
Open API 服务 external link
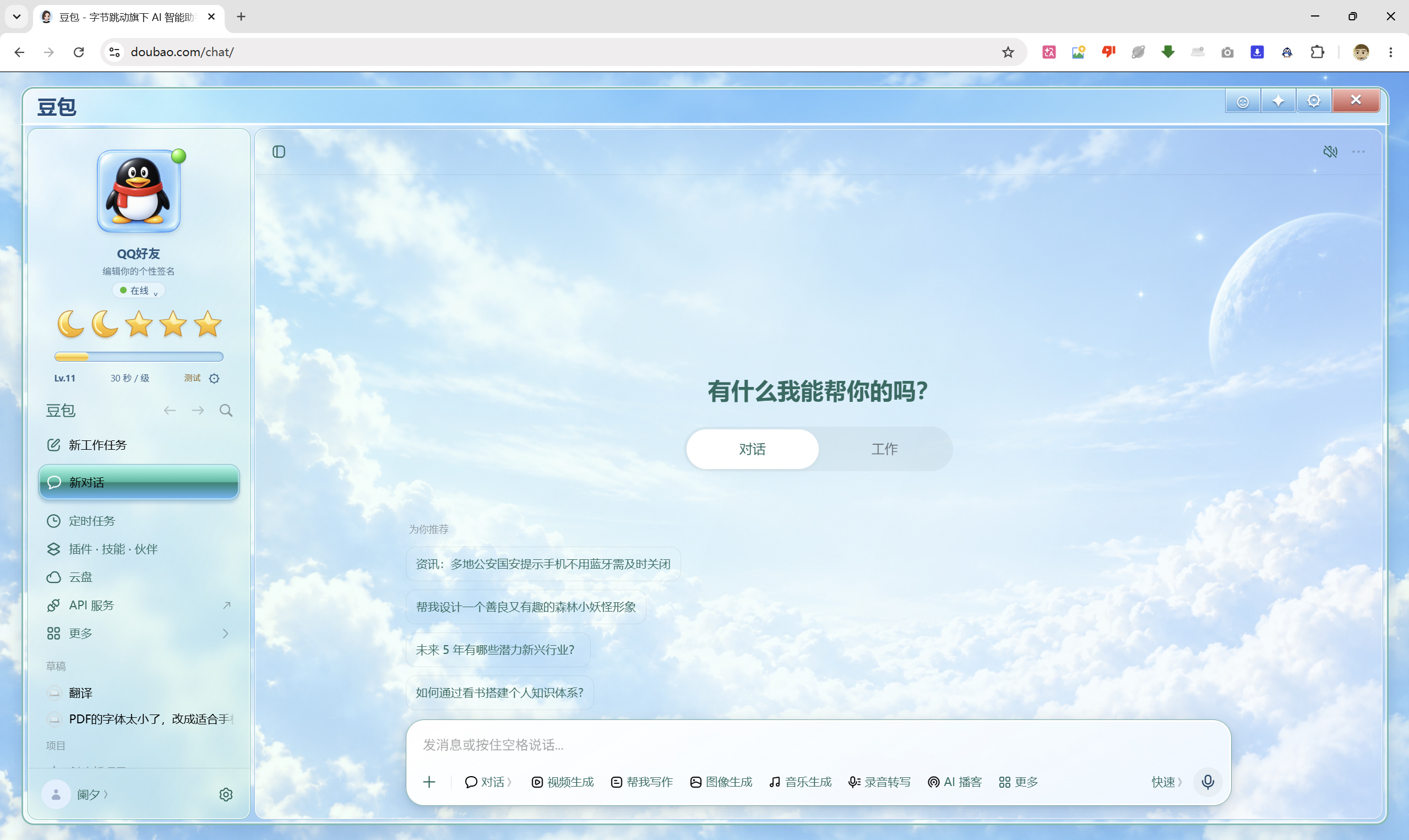(x=139, y=605)
